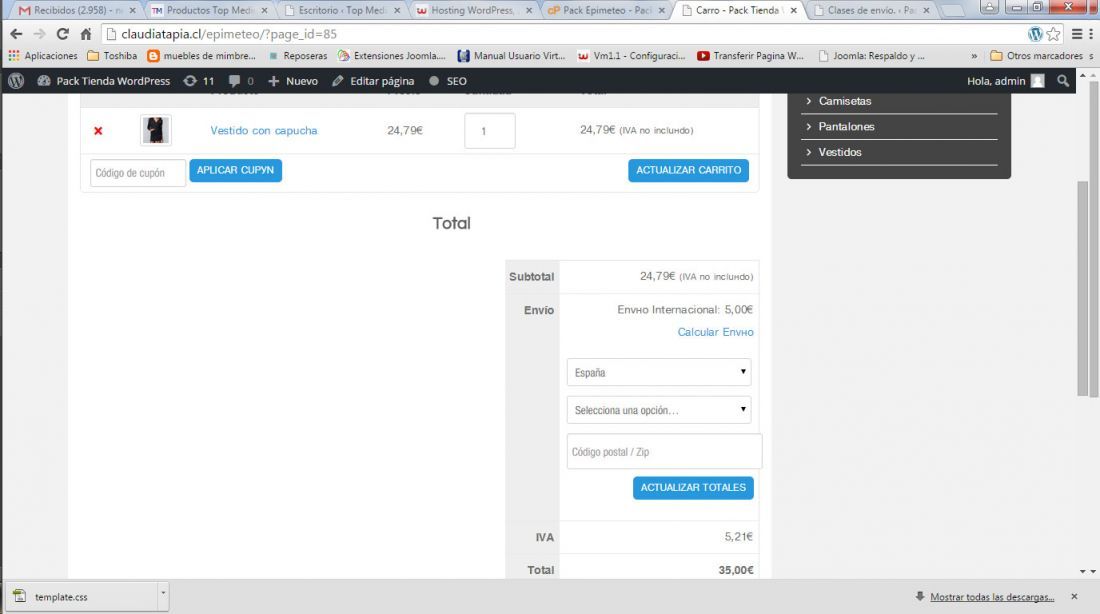The image size is (1100, 614).
Task: Open the template.css download options arrow
Action: click(163, 596)
